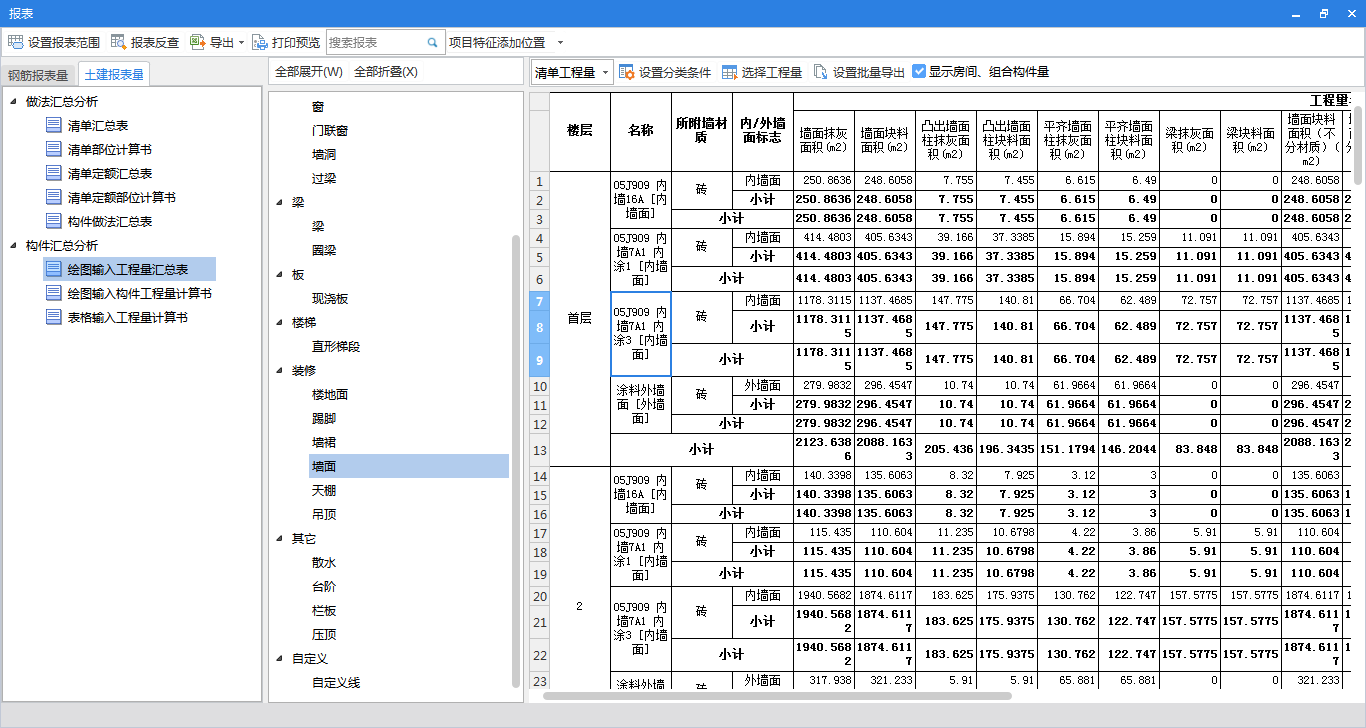
Task: Select 门联窗 in component list
Action: point(330,130)
